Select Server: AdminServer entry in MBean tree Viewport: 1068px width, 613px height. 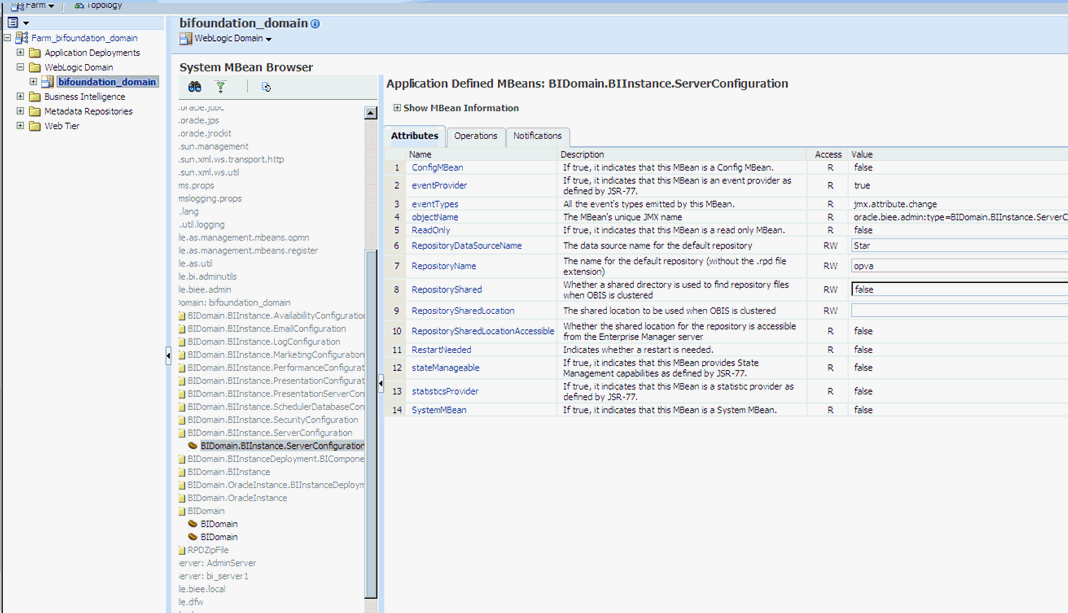pos(218,563)
